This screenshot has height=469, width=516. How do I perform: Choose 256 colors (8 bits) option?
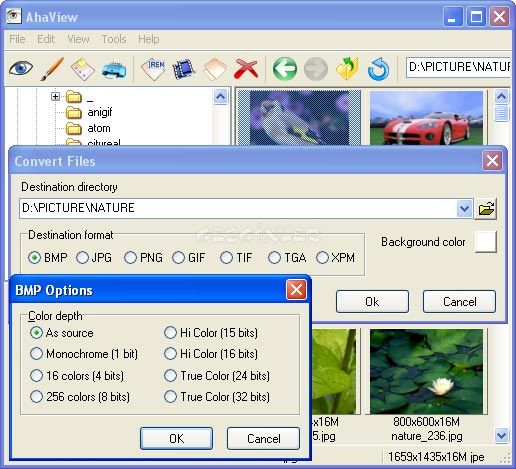click(80, 397)
